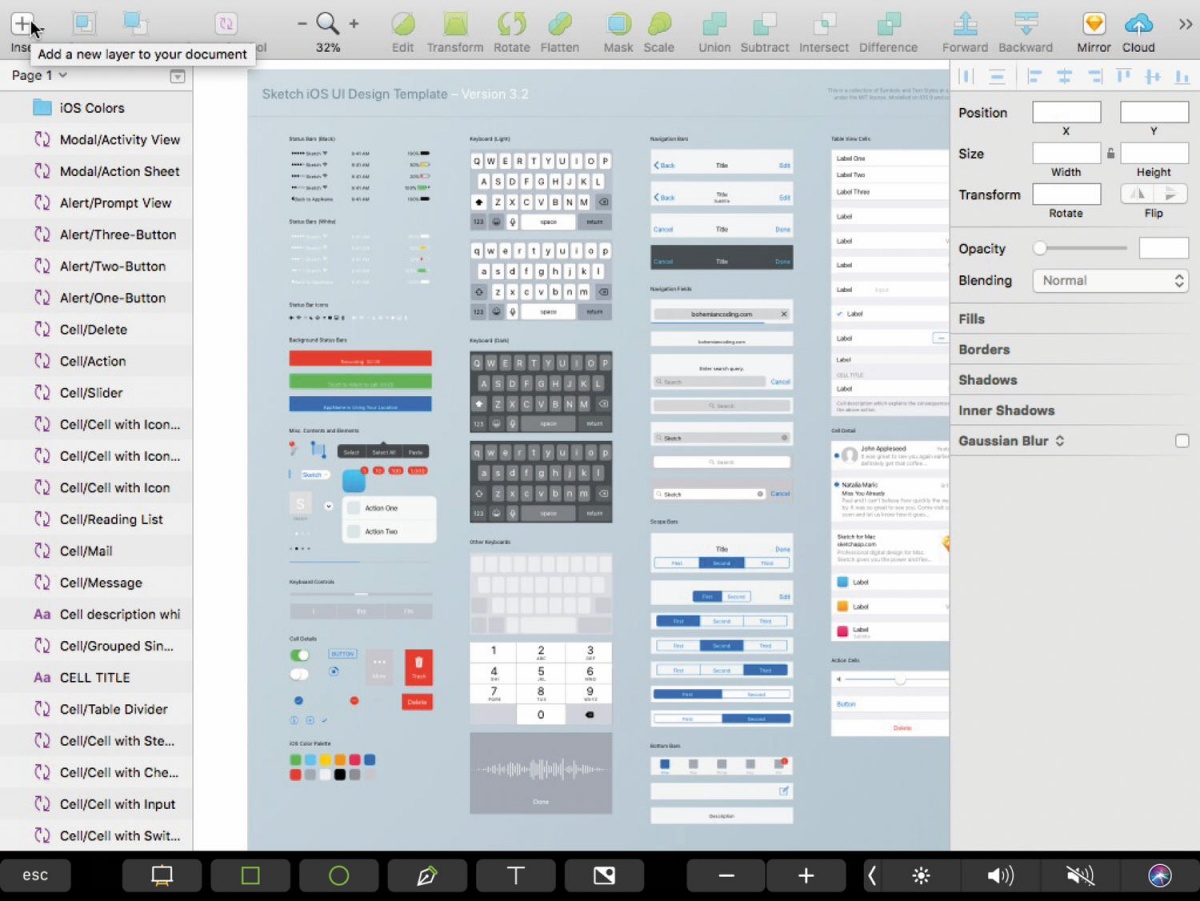The width and height of the screenshot is (1200, 901).
Task: Select the iOS Colors folder layer
Action: click(x=96, y=108)
